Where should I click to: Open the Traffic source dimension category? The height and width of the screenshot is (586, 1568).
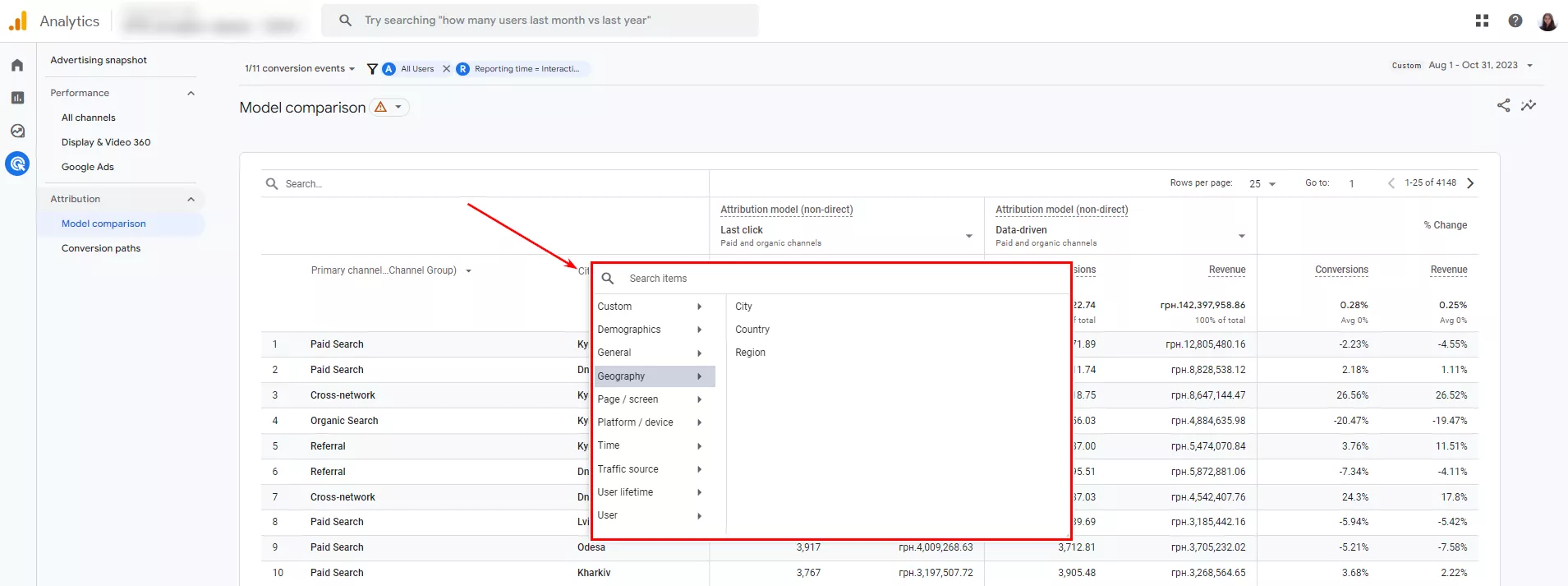655,469
